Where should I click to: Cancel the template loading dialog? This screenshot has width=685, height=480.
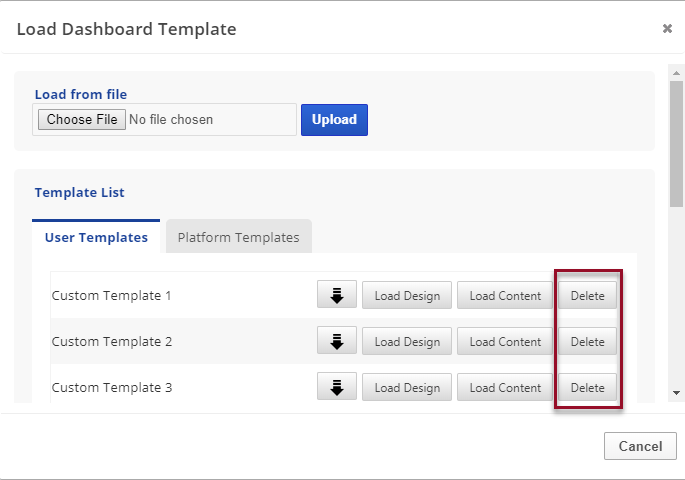click(640, 446)
